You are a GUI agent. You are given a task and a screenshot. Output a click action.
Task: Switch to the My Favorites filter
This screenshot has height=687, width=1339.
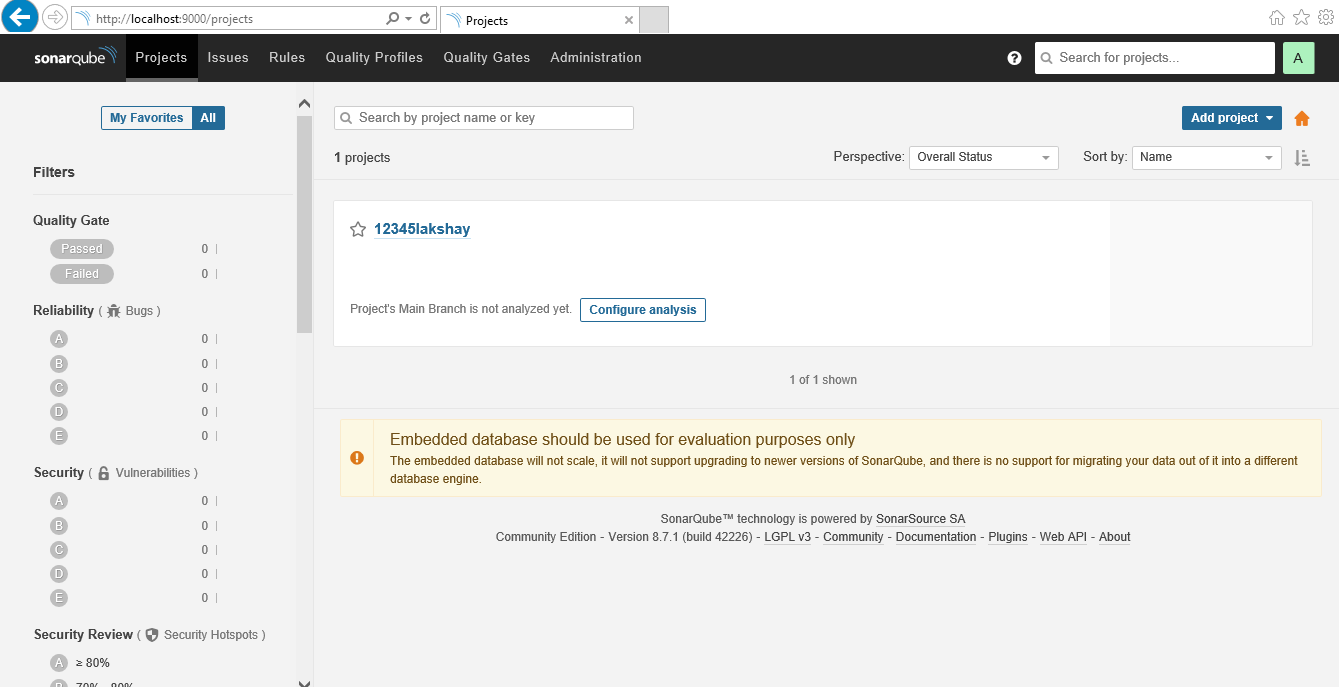click(x=145, y=117)
